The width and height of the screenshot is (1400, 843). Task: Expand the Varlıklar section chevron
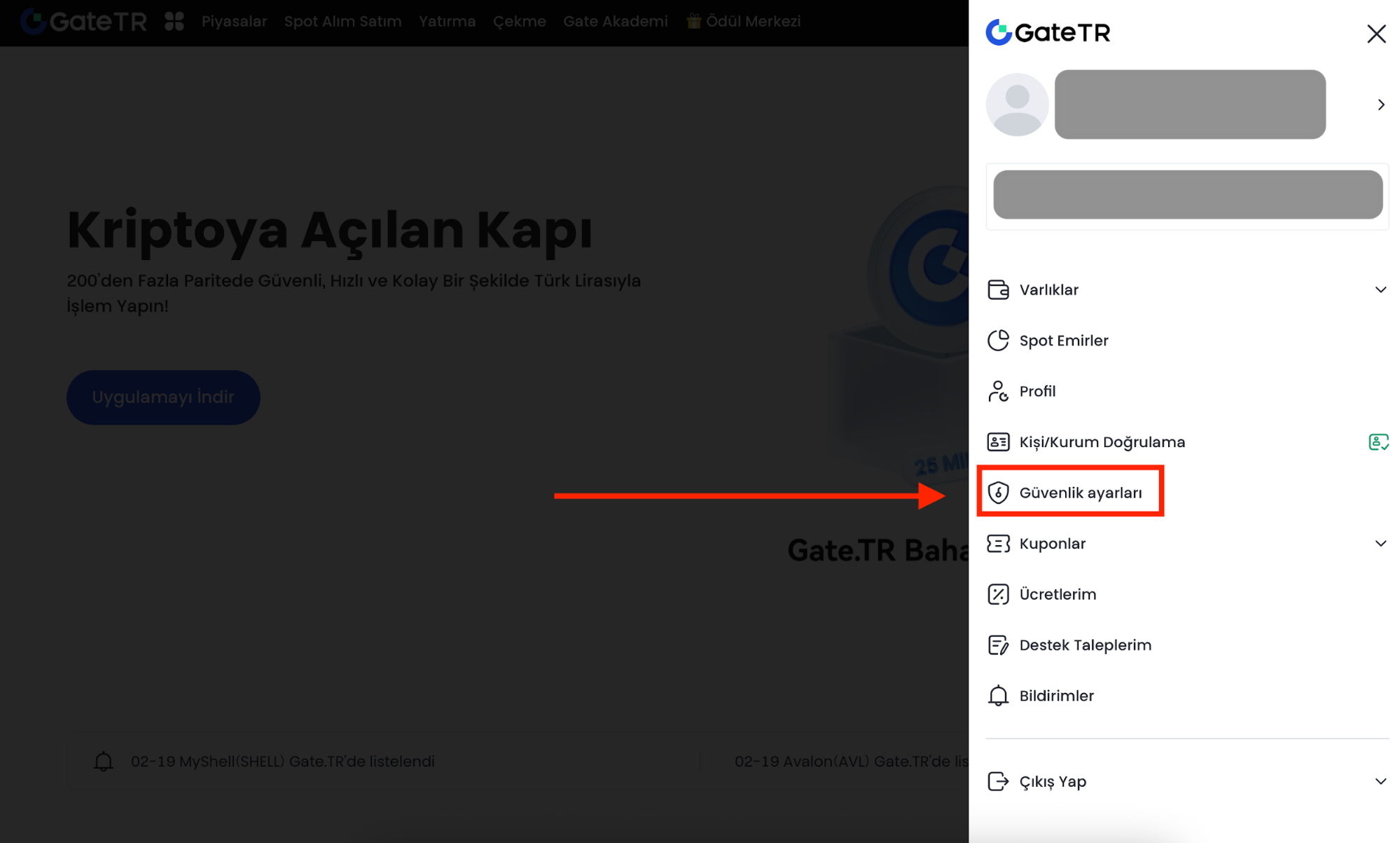tap(1380, 289)
